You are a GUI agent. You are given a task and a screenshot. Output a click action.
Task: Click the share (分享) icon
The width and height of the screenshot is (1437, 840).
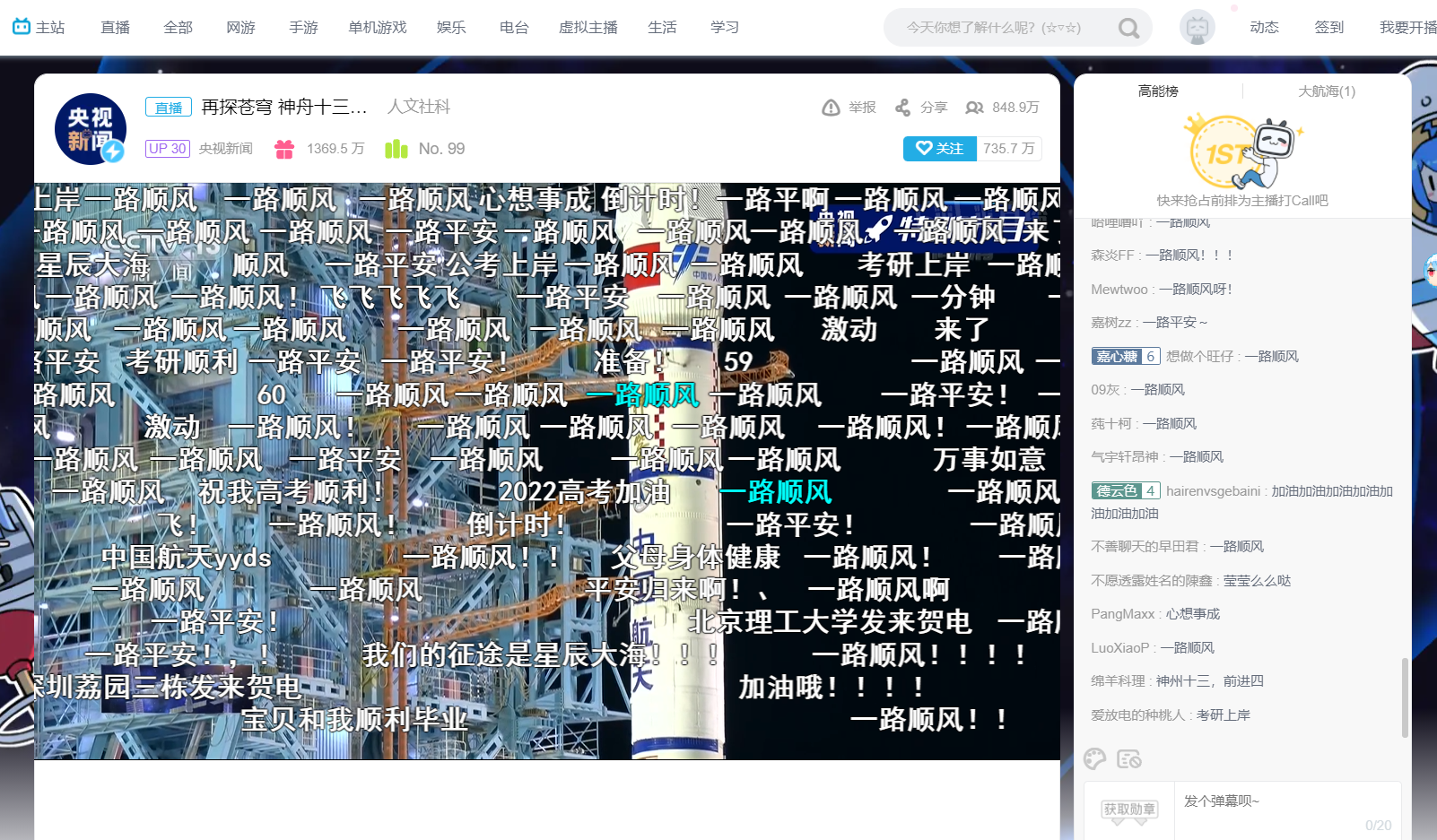tap(902, 108)
